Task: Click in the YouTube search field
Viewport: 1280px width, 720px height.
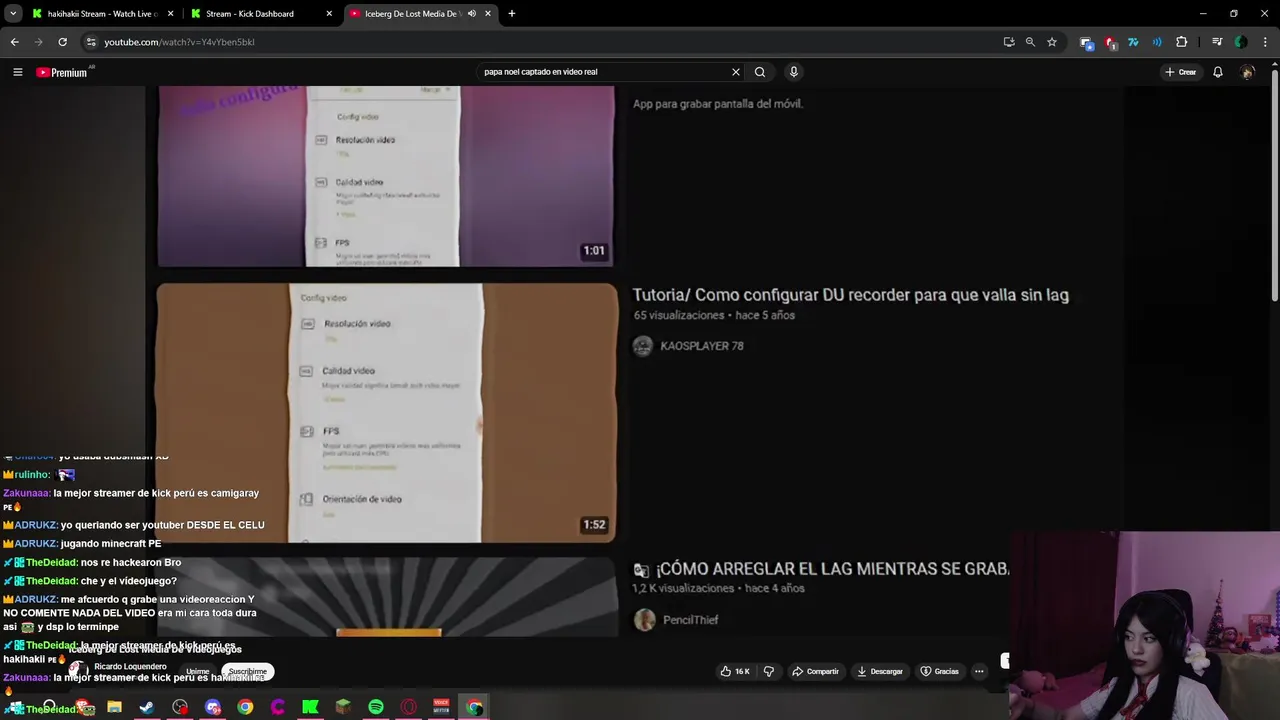Action: (x=603, y=72)
